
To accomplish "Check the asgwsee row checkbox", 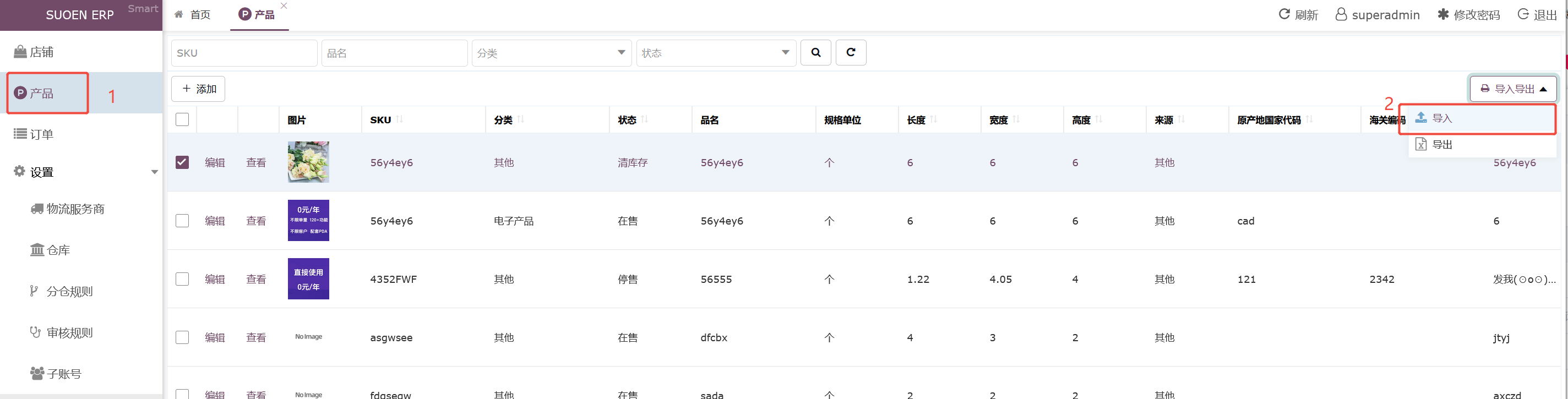I will point(182,337).
